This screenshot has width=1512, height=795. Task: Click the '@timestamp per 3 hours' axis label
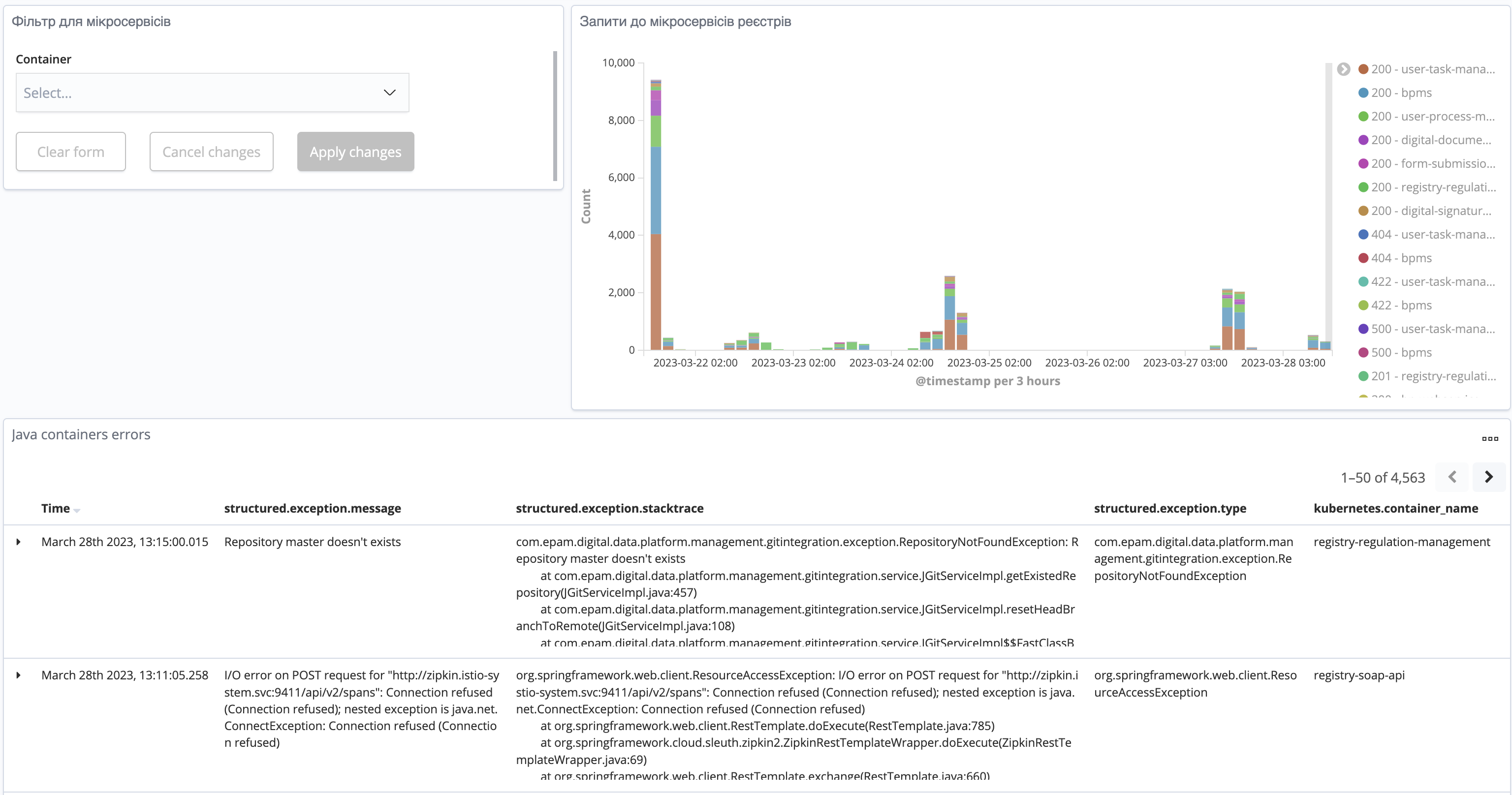[x=987, y=381]
